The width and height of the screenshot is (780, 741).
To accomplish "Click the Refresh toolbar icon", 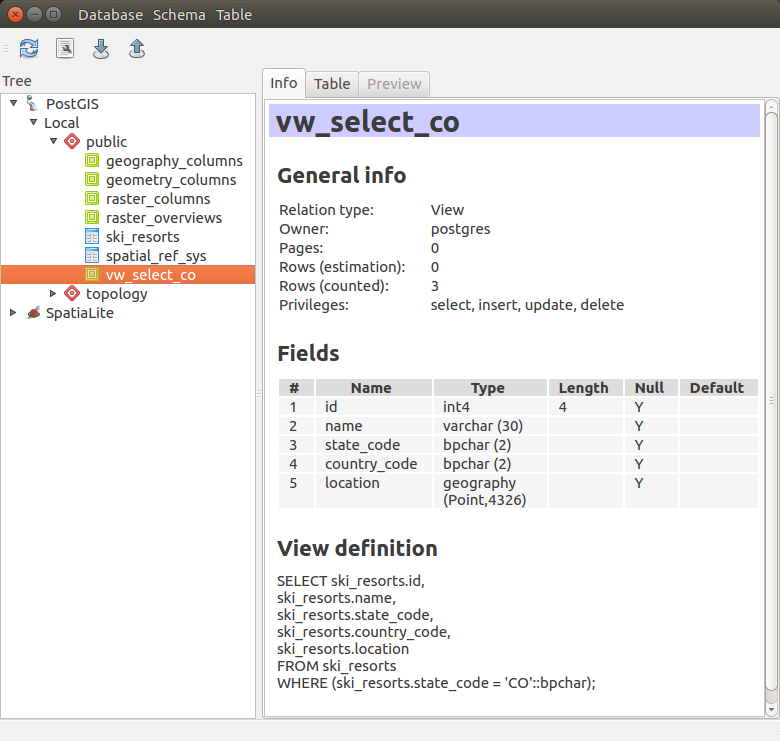I will [29, 48].
